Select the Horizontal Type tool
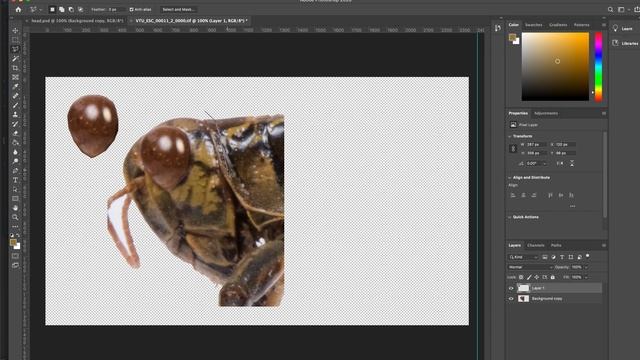Screen dimensions: 640x360 16,180
